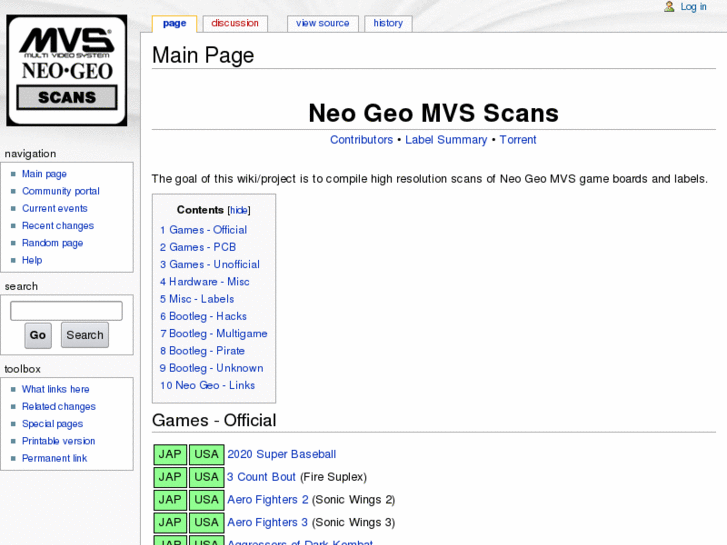Go to Main page in navigation
This screenshot has height=545, width=727.
pyautogui.click(x=45, y=174)
